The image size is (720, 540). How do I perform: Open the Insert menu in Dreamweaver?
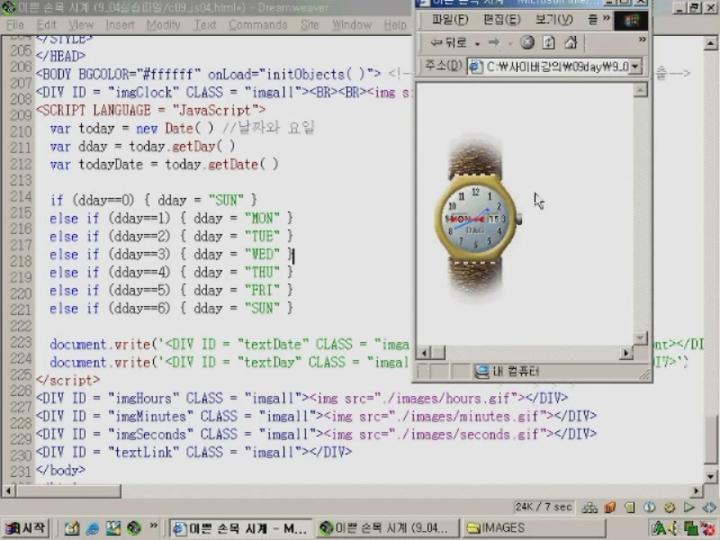click(119, 25)
